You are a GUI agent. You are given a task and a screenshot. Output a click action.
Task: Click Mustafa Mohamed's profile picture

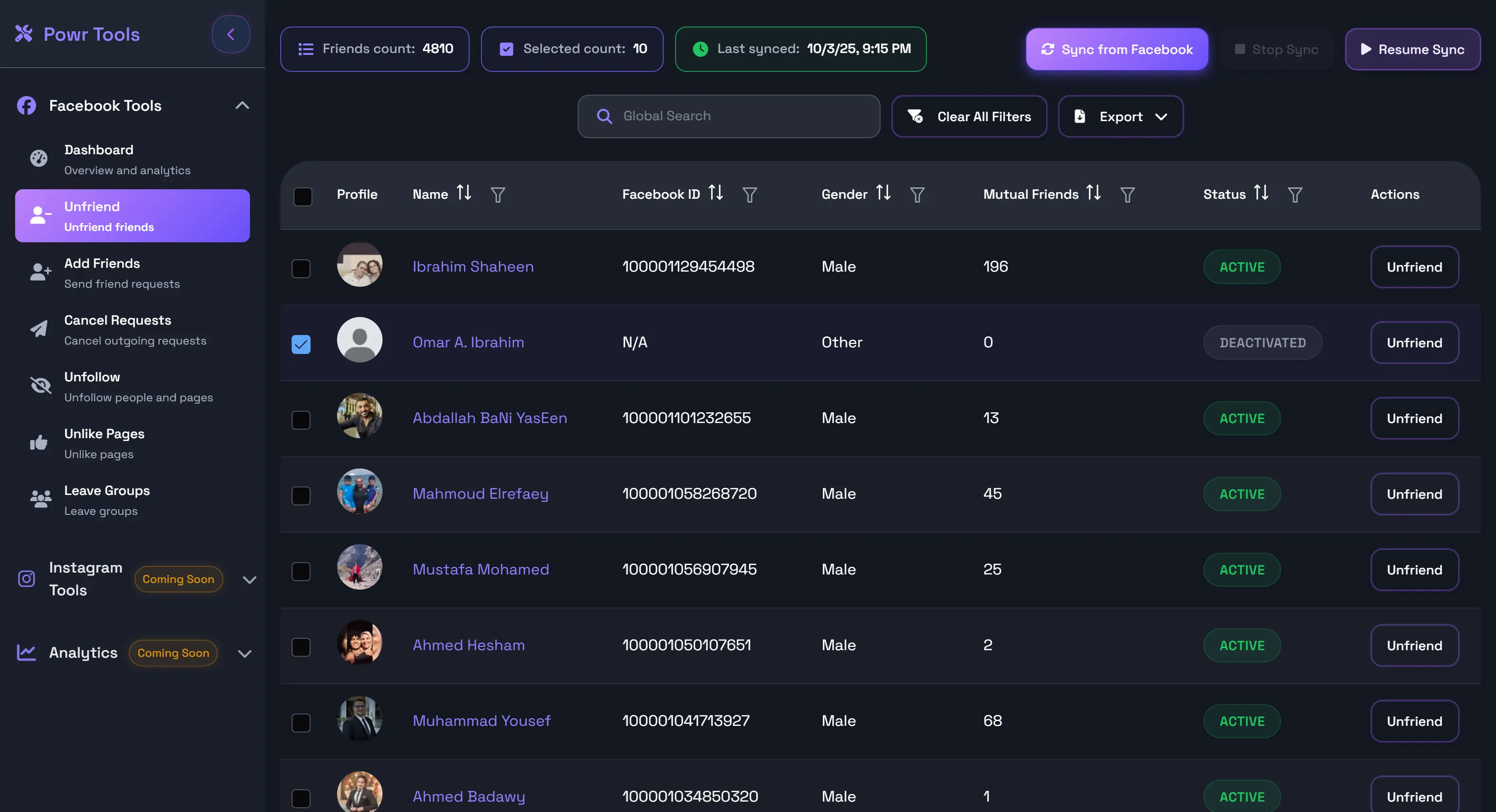(x=359, y=567)
